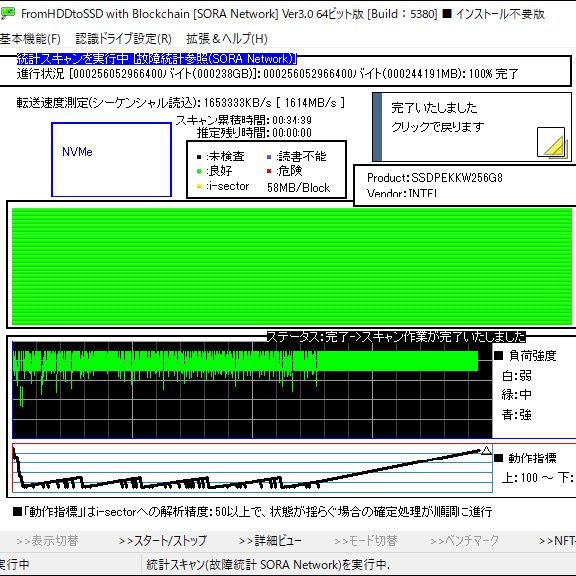This screenshot has height=576, width=576.
Task: Click the yellow page-corner icon in completion panel
Action: [551, 143]
